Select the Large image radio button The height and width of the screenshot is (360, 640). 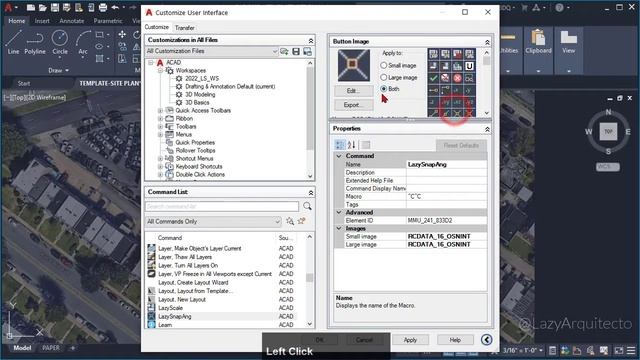point(383,77)
